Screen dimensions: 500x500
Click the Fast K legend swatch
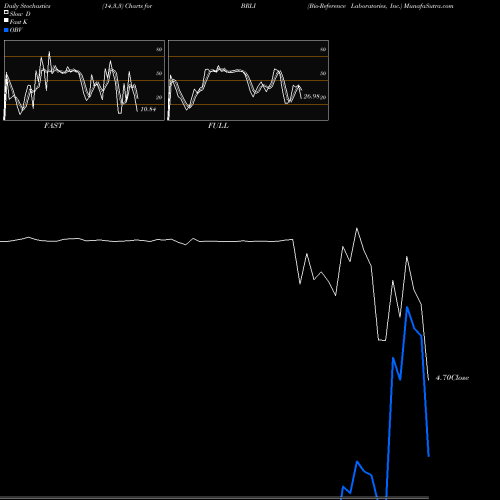(6, 21)
